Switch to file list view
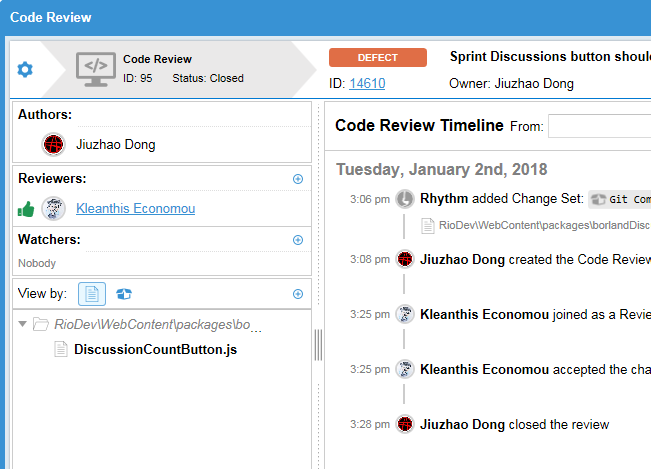The image size is (651, 469). pos(92,294)
